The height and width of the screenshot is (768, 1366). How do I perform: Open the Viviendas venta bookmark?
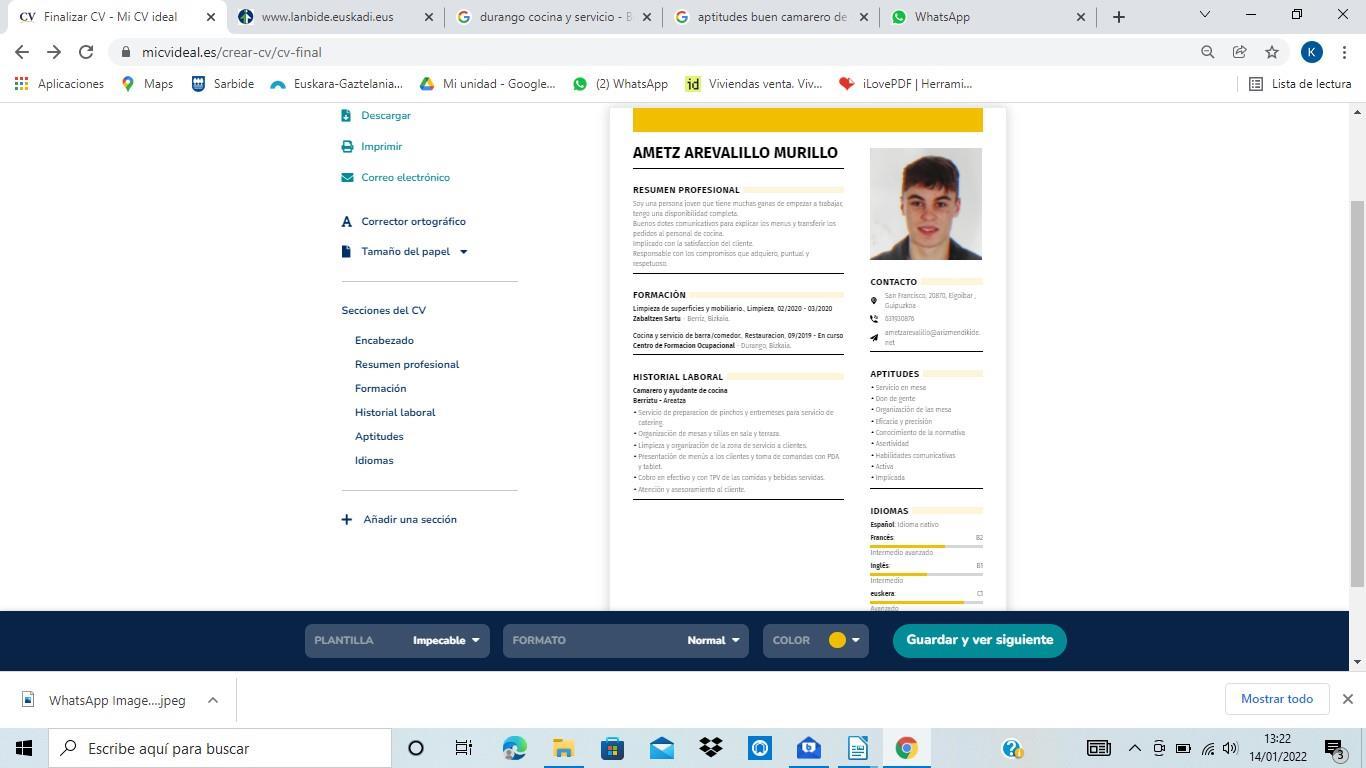click(754, 84)
